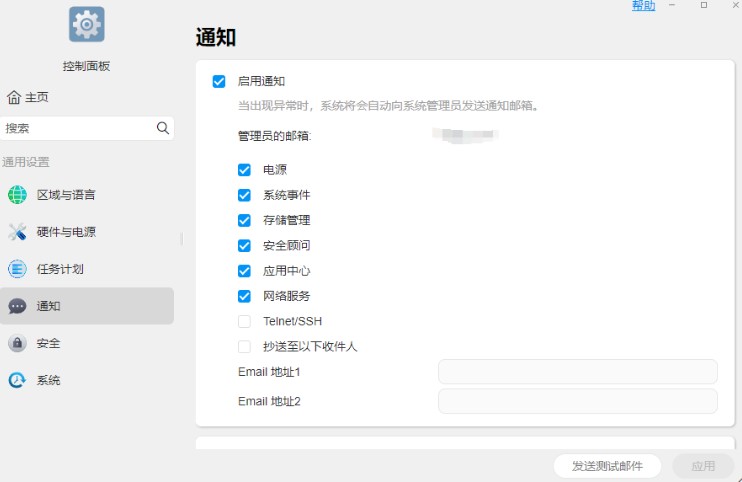Go to 主页 in the sidebar
Screen dimensions: 742x482
[27, 97]
